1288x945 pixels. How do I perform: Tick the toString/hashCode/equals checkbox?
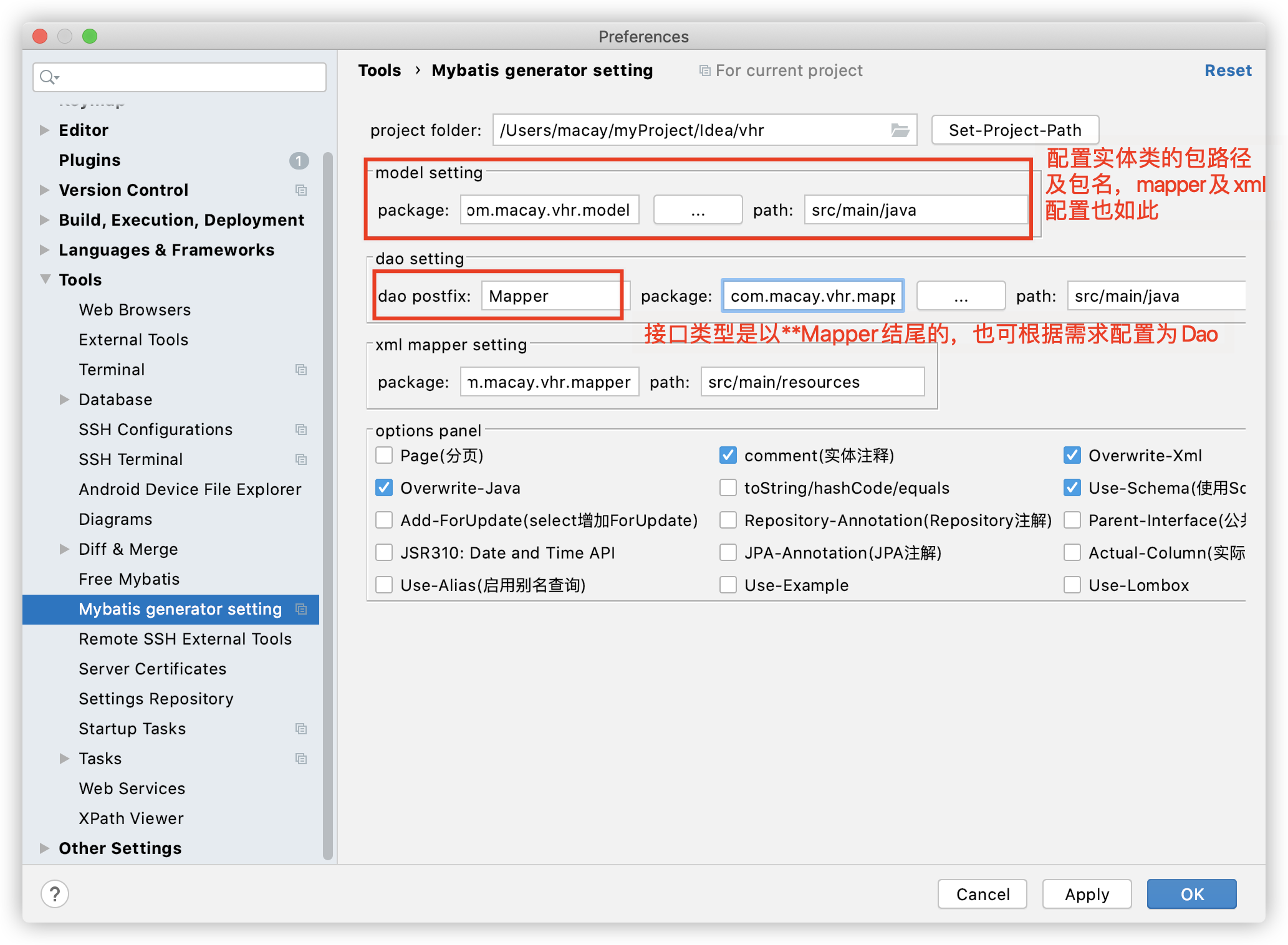point(728,487)
